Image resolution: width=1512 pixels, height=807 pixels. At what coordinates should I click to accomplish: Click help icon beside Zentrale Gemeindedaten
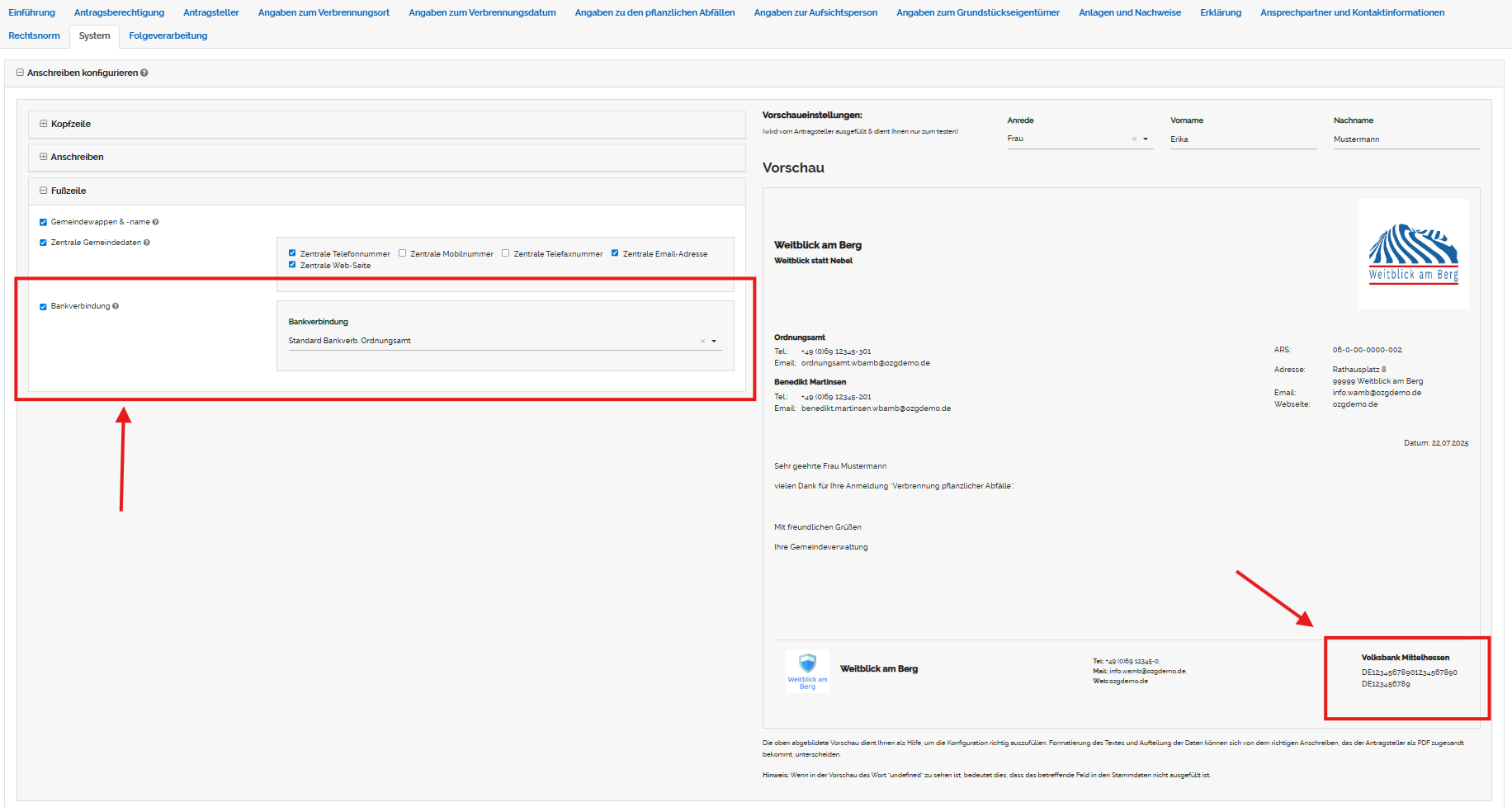[x=147, y=243]
